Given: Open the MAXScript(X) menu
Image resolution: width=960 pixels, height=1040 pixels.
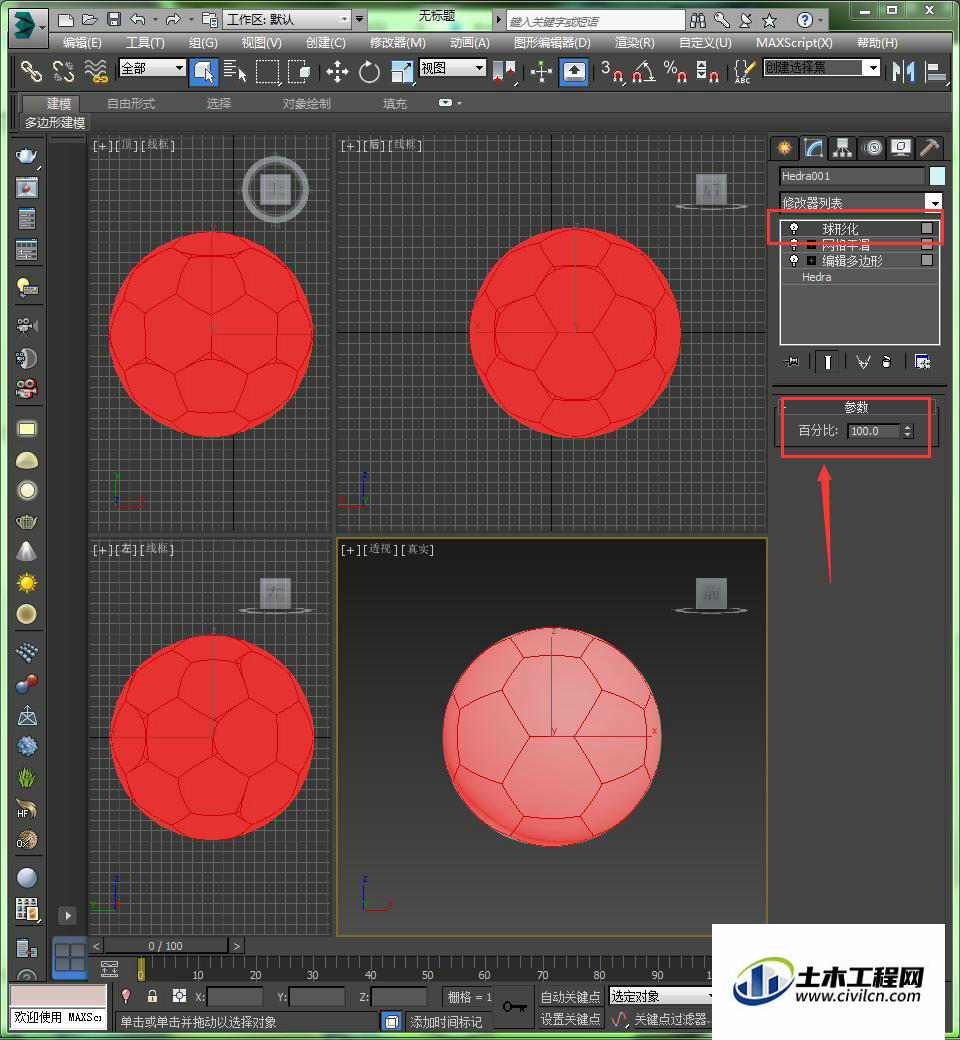Looking at the screenshot, I should [x=794, y=42].
